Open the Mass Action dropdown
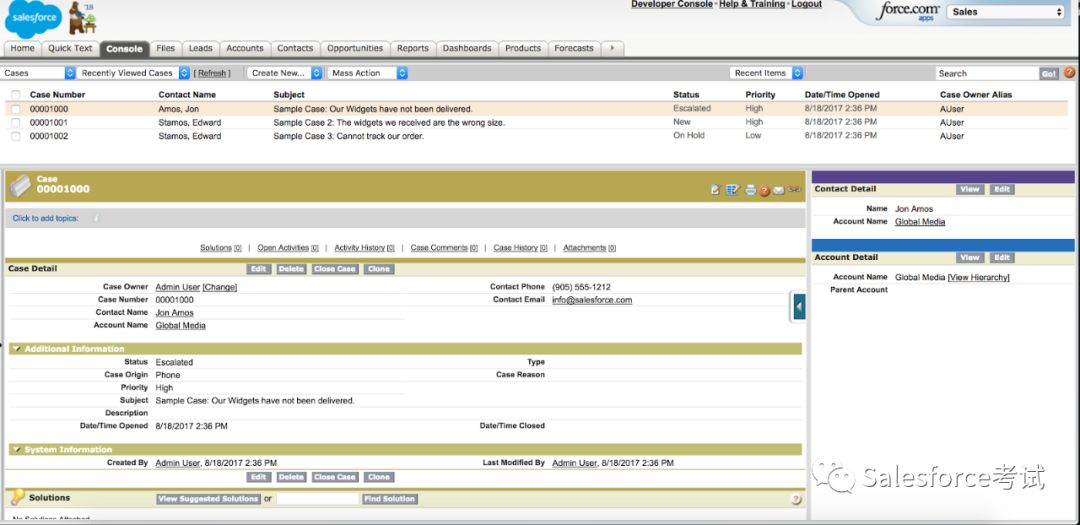Screen dimensions: 1080x525 point(367,73)
